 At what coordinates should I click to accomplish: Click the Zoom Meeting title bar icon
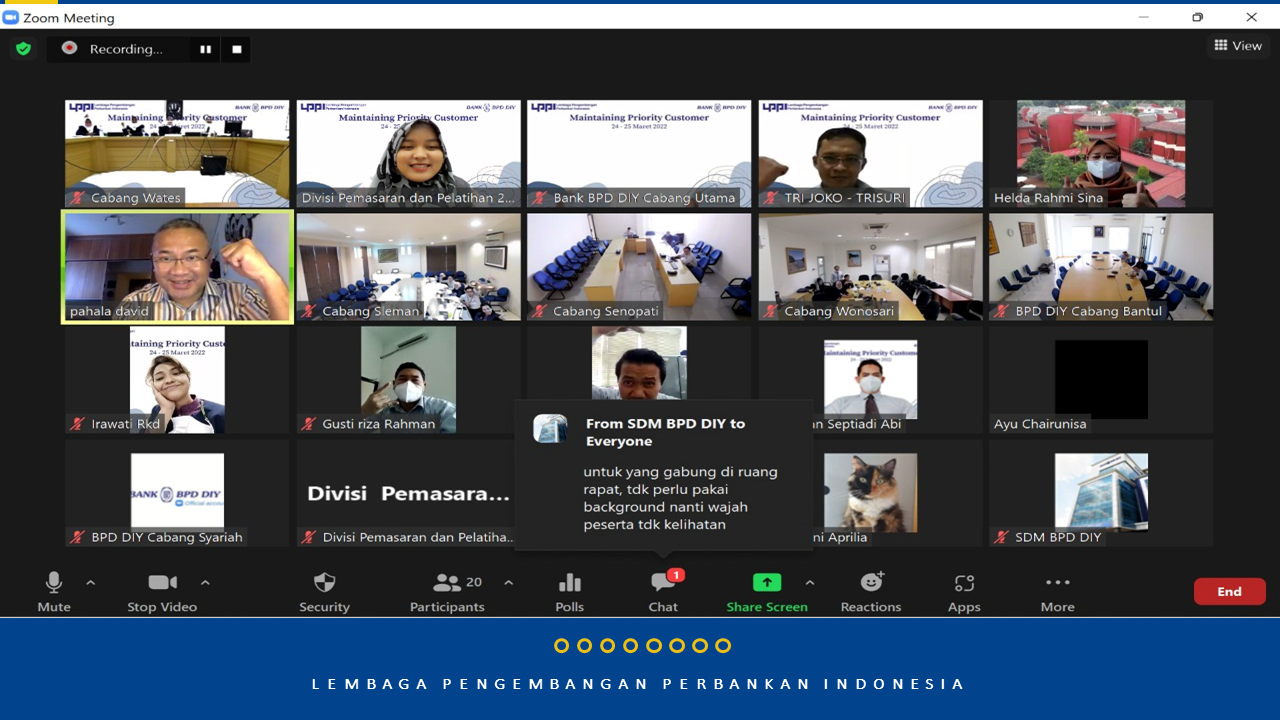coord(11,17)
